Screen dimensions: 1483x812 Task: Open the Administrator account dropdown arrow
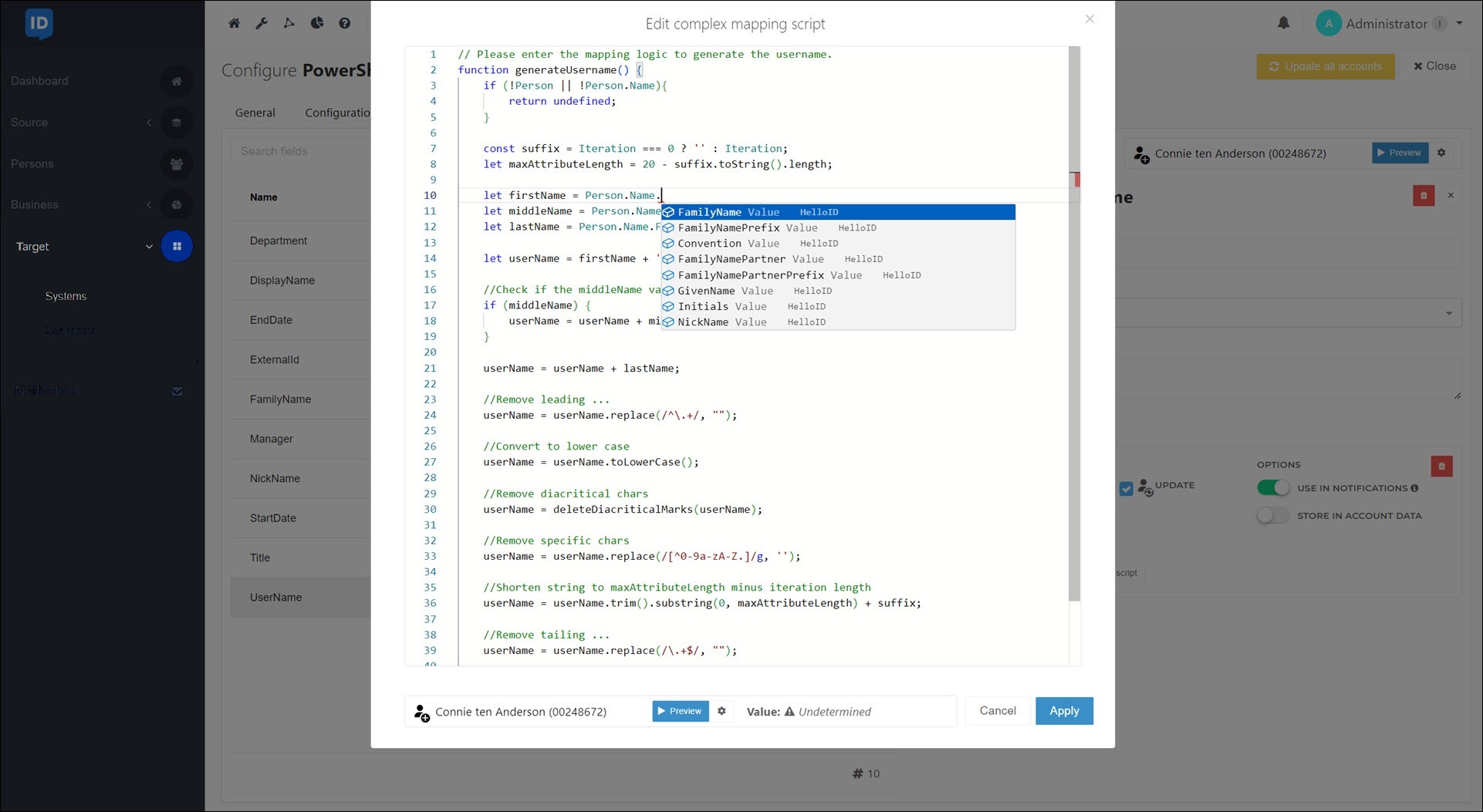1459,23
